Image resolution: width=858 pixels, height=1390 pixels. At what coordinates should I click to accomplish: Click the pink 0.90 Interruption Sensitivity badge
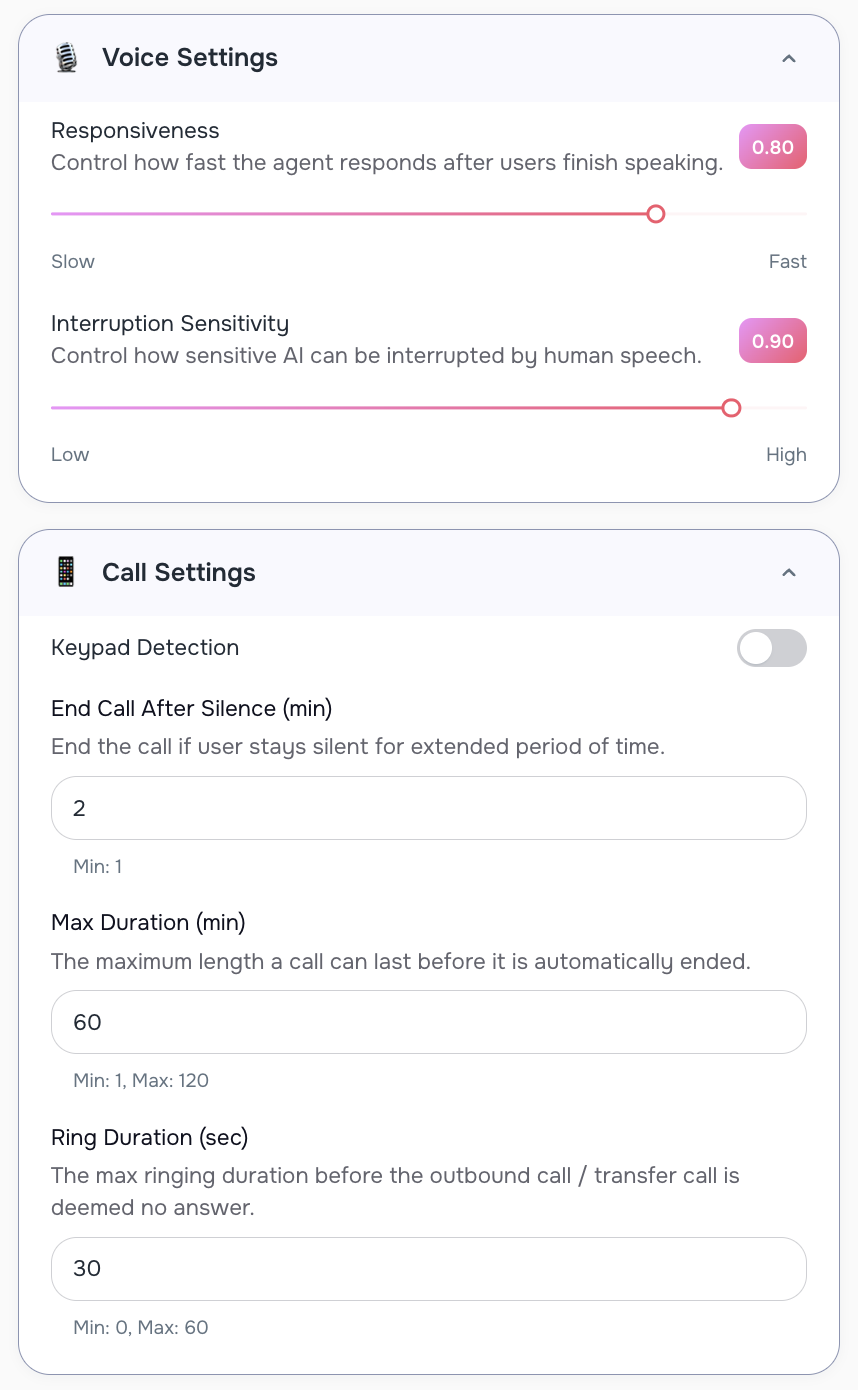click(x=772, y=340)
